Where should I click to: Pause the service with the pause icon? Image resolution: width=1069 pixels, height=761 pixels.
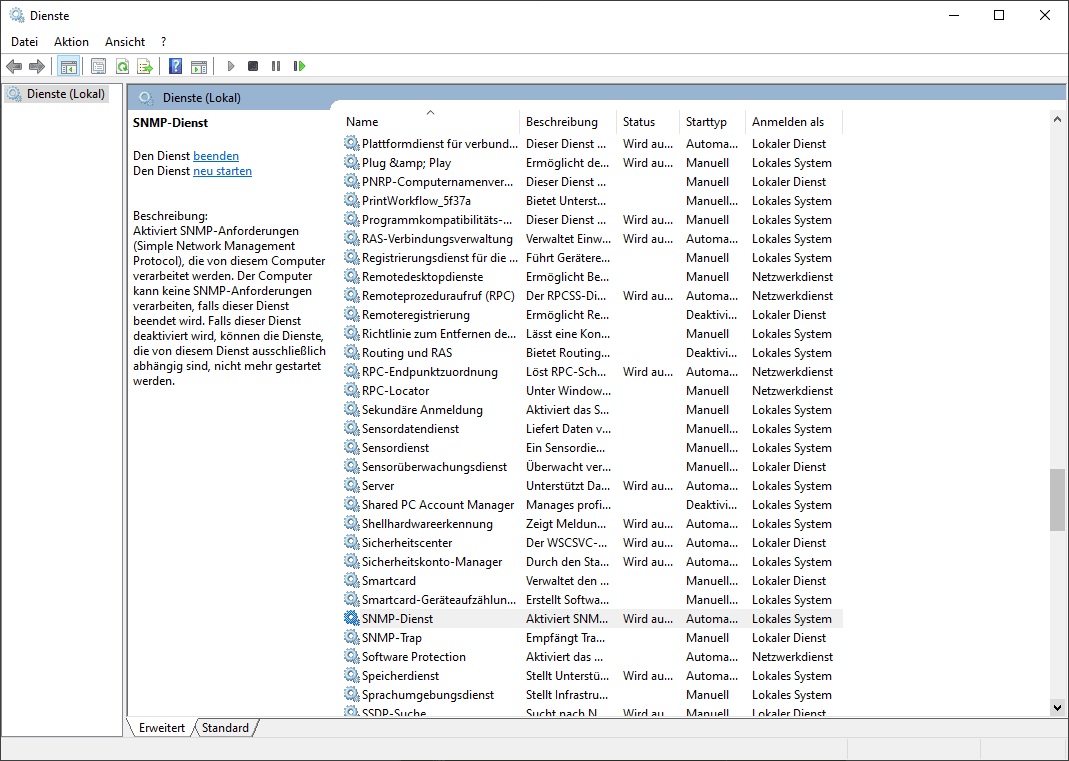pos(276,66)
